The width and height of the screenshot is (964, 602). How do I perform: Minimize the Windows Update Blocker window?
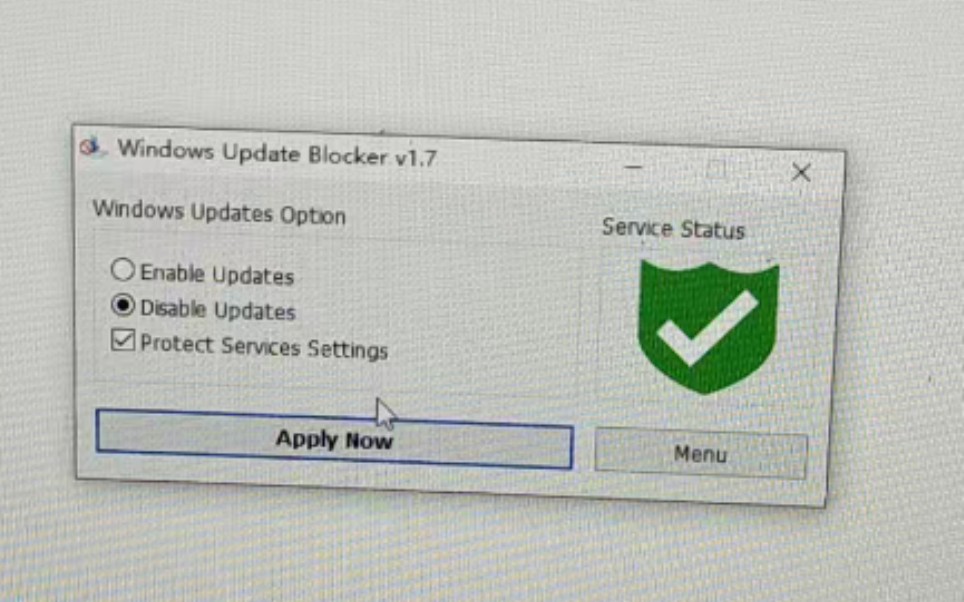(633, 167)
